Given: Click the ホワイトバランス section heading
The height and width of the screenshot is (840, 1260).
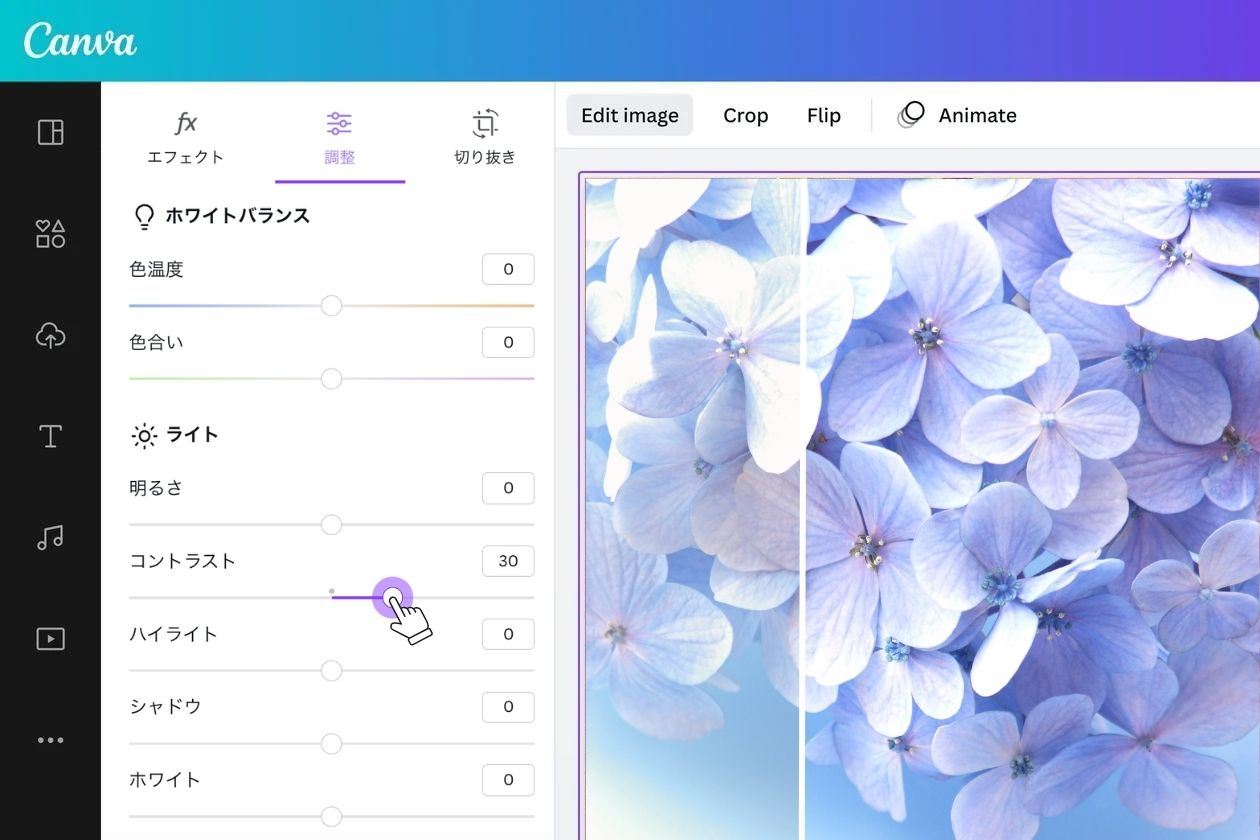Looking at the screenshot, I should click(237, 216).
